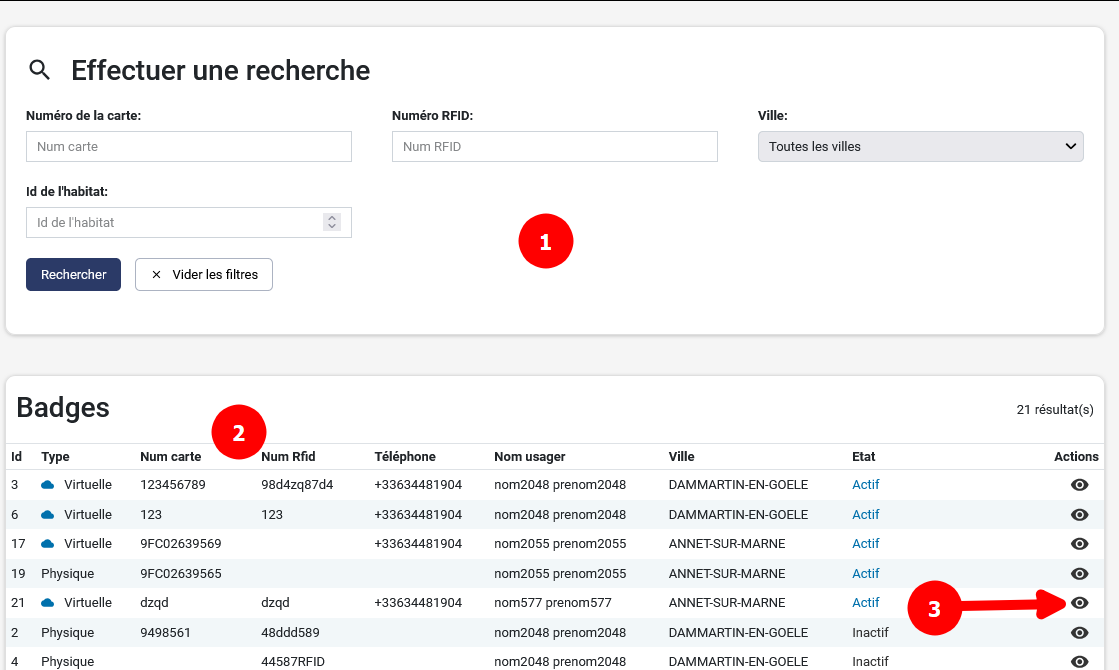Focus the Num RFID input field
The image size is (1119, 670).
click(x=554, y=147)
